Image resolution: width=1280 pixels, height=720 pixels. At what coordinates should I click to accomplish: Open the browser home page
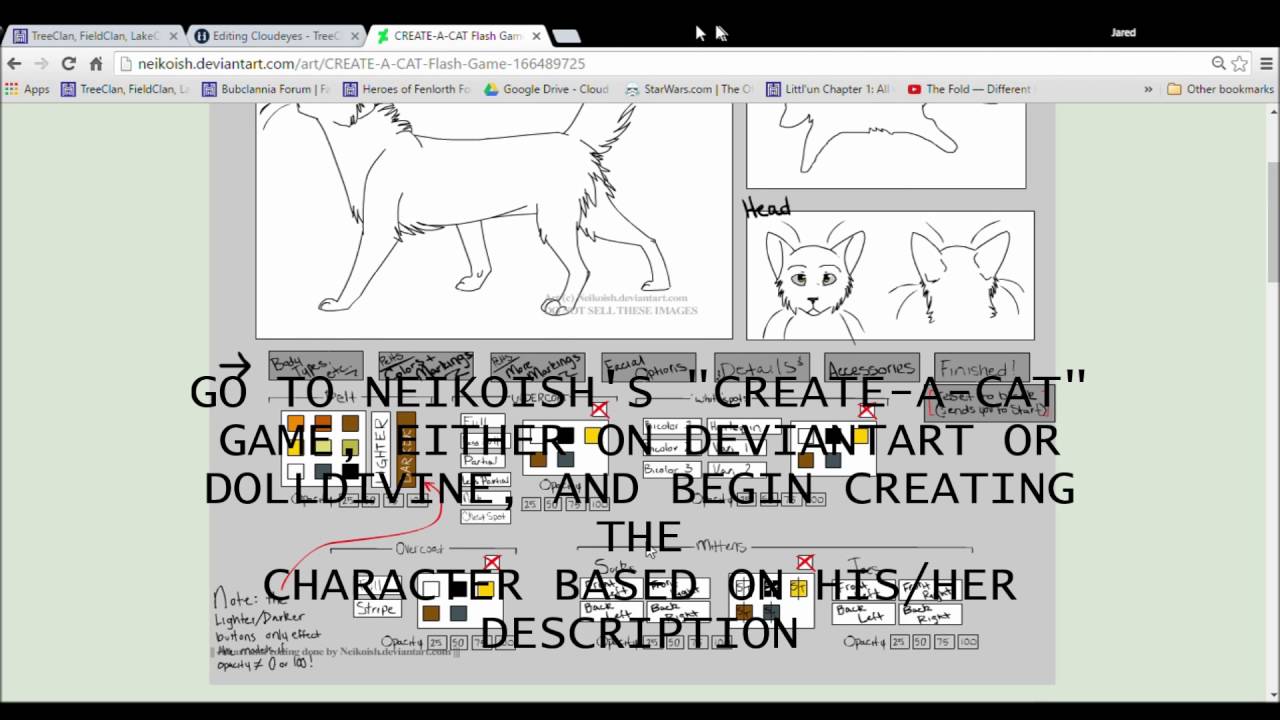click(96, 63)
